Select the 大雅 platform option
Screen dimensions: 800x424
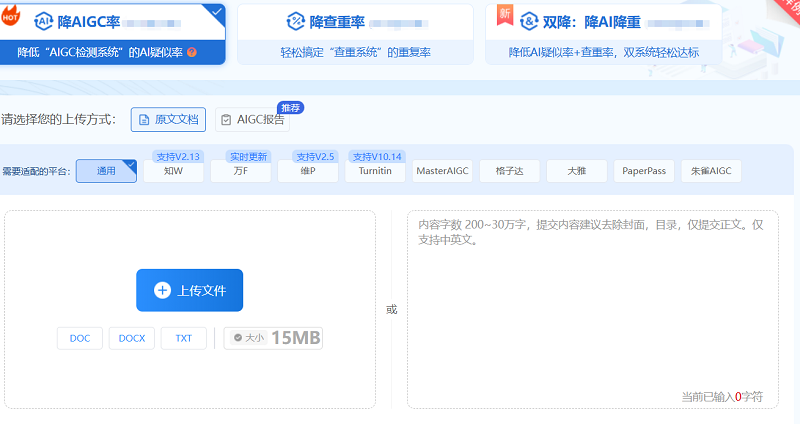[577, 171]
